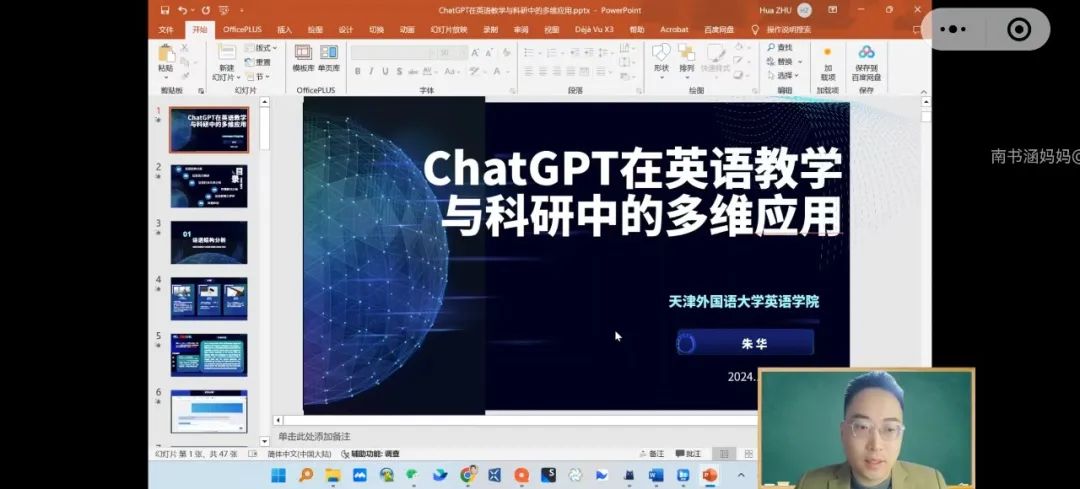Click 简体中文(中国大陆) language status
The height and width of the screenshot is (489, 1080).
click(300, 454)
